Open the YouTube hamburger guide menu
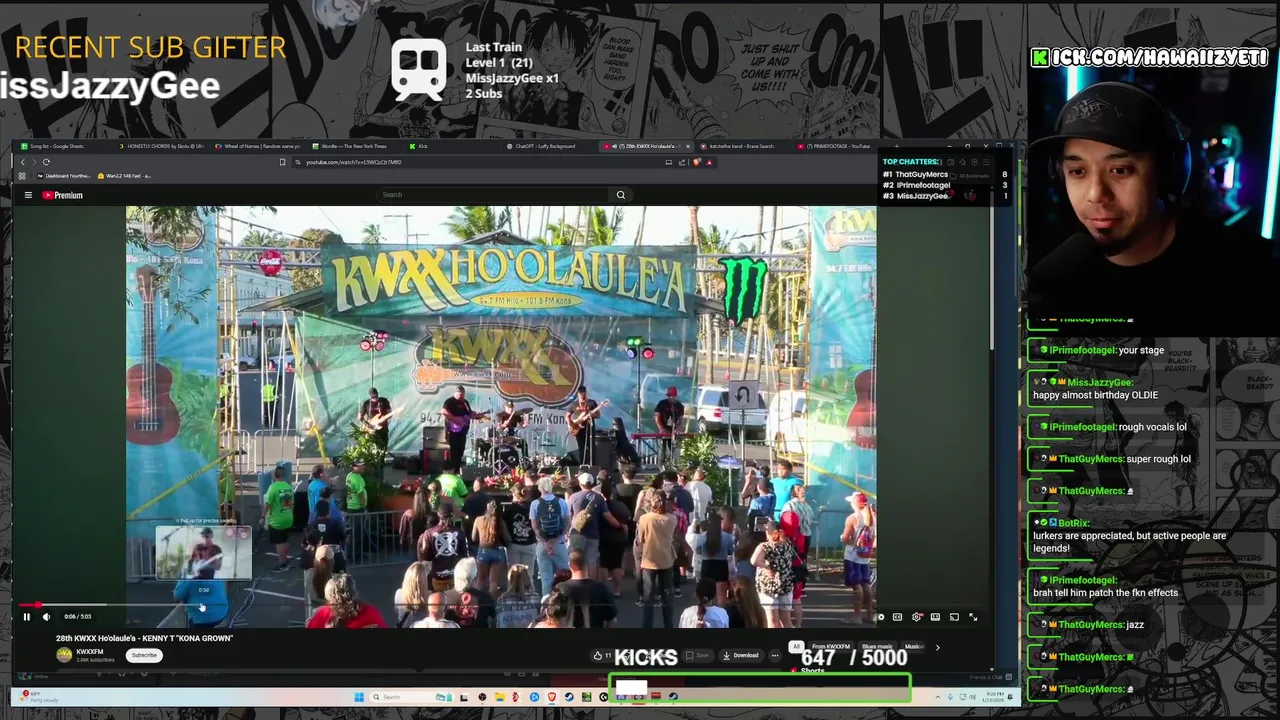Screen dimensions: 1280x720 point(28,195)
